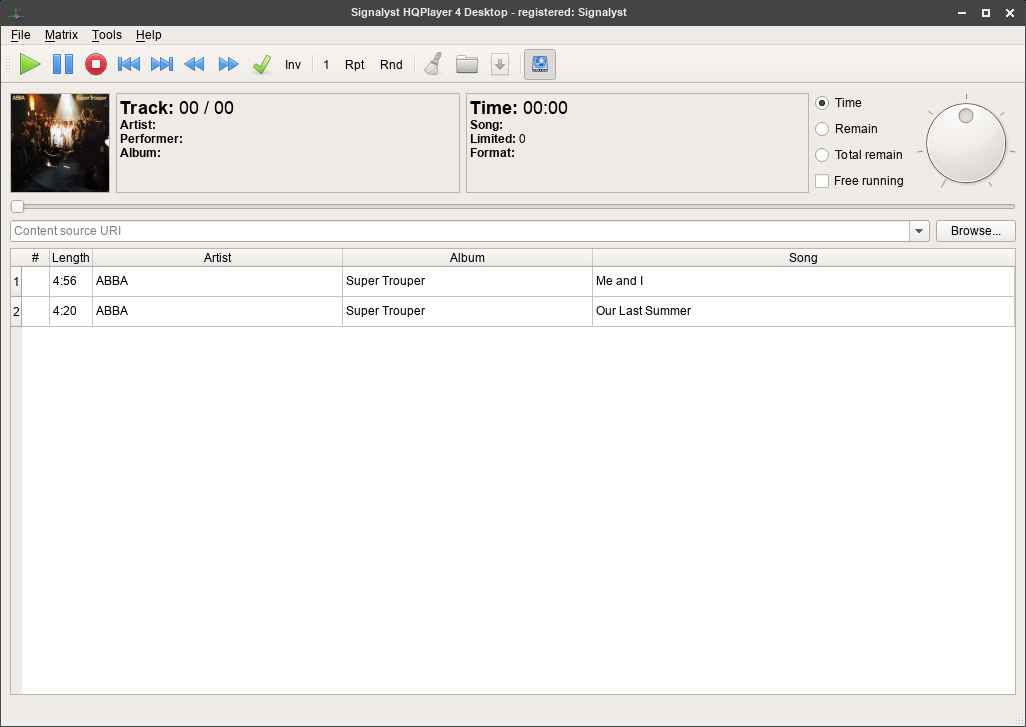Click the Browse... button

975,231
